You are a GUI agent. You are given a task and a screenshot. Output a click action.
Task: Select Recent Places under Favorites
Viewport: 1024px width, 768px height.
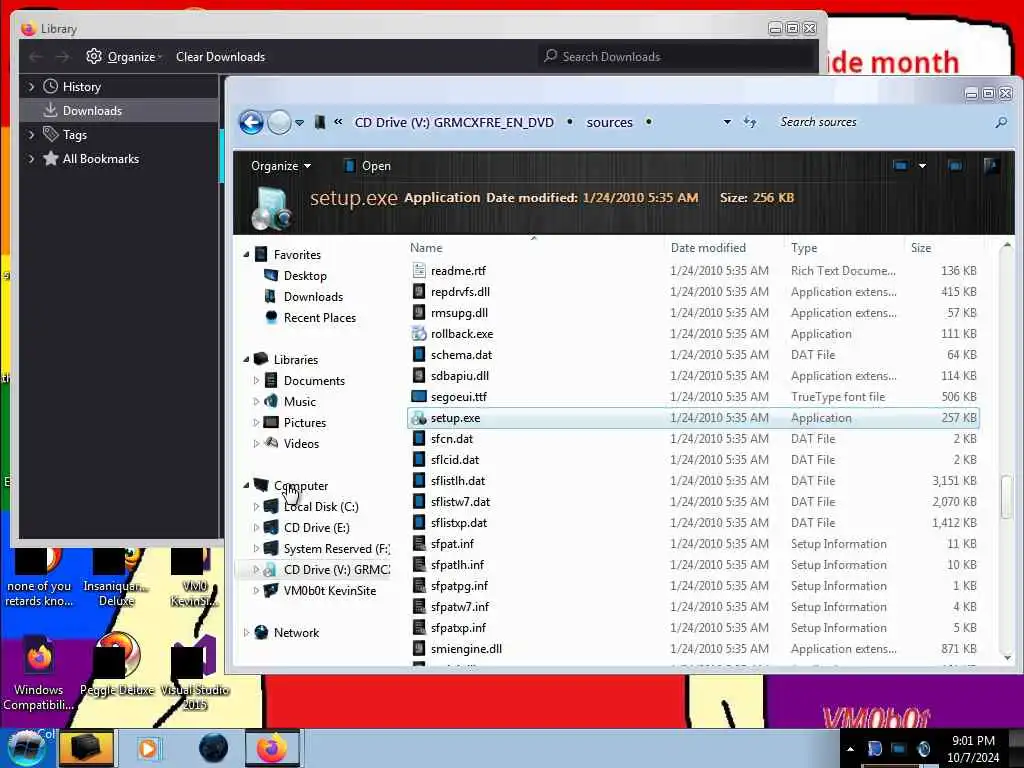(x=319, y=317)
